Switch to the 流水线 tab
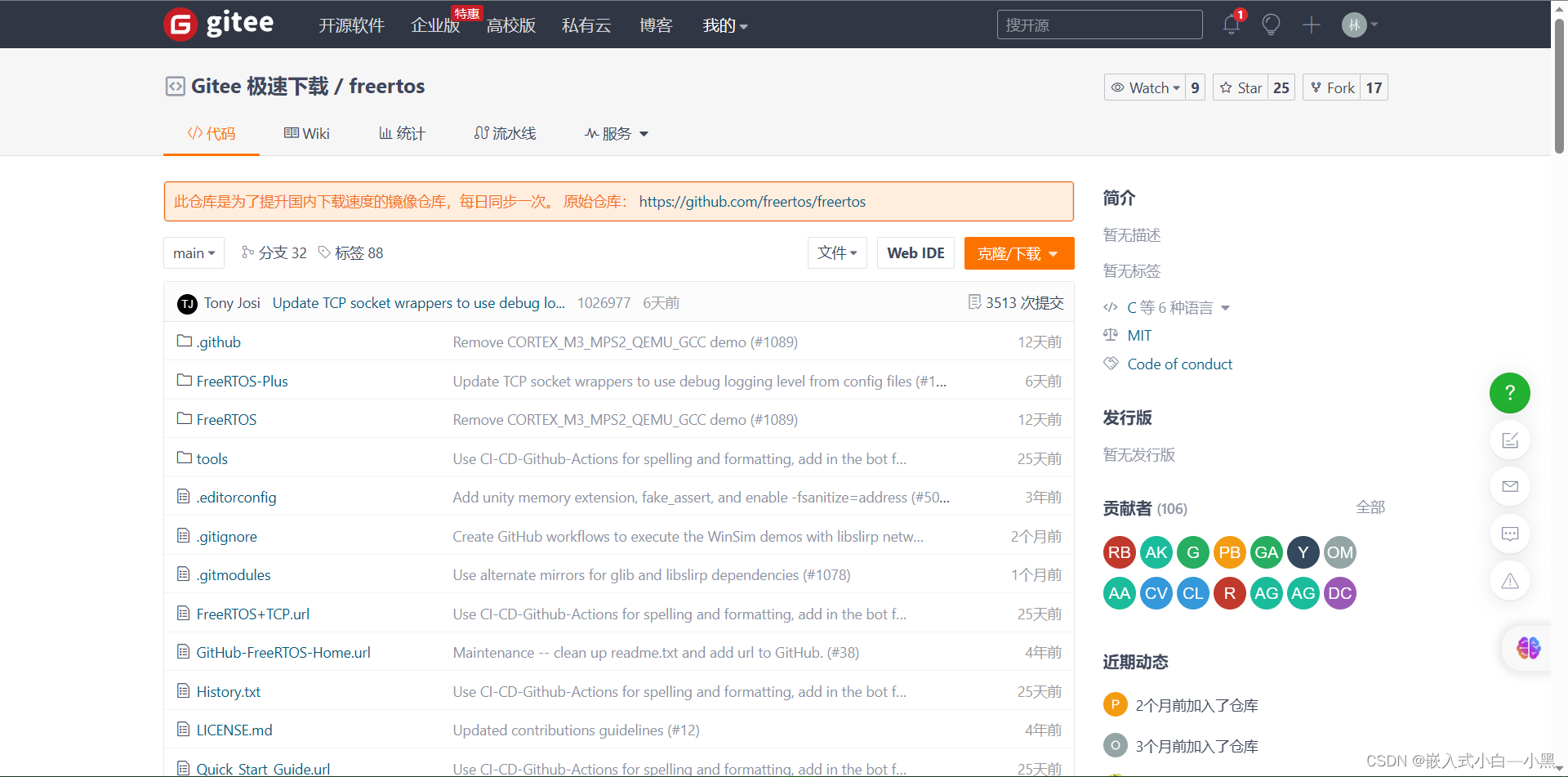1568x777 pixels. coord(505,133)
